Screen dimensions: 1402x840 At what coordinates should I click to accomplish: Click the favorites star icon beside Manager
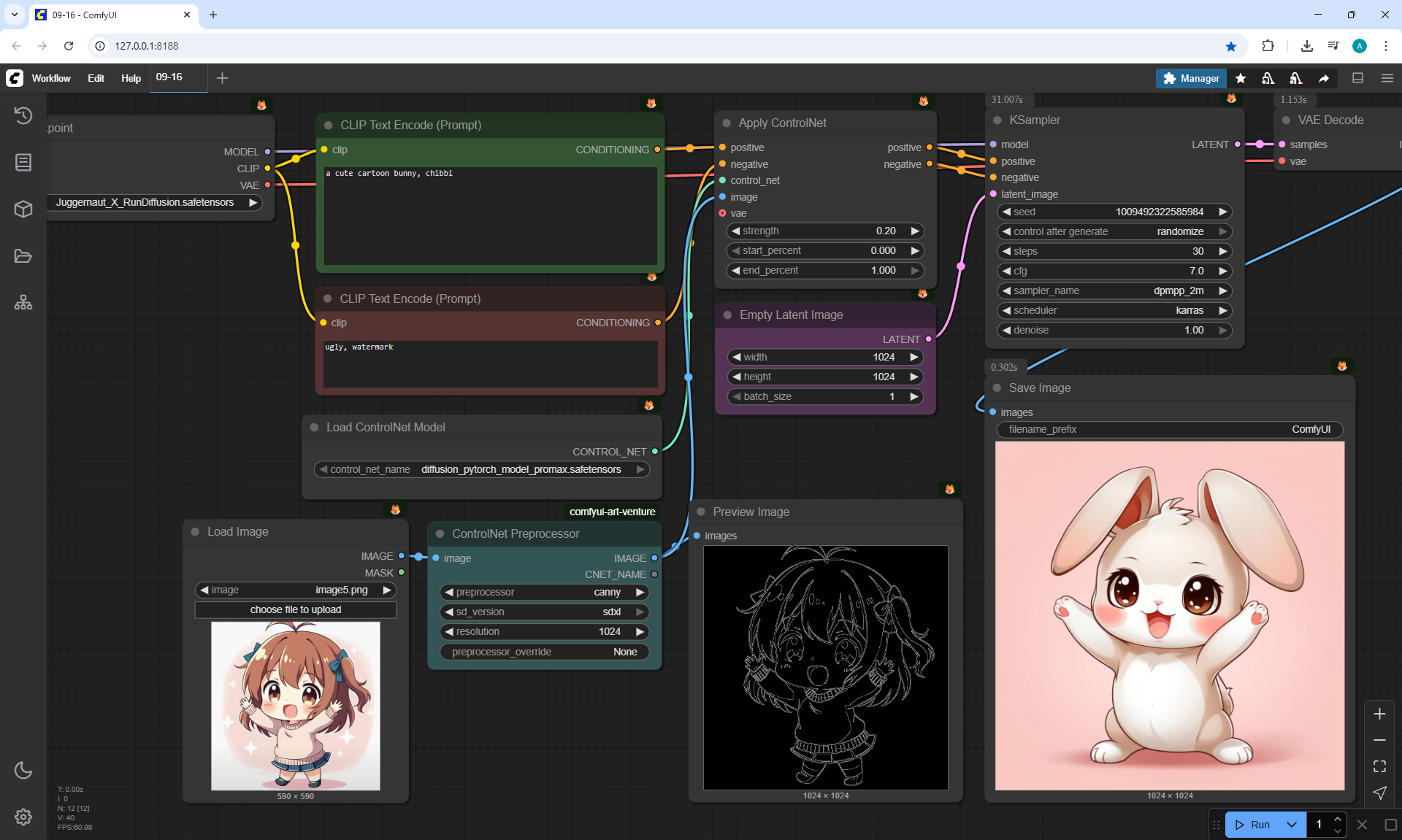click(1241, 78)
